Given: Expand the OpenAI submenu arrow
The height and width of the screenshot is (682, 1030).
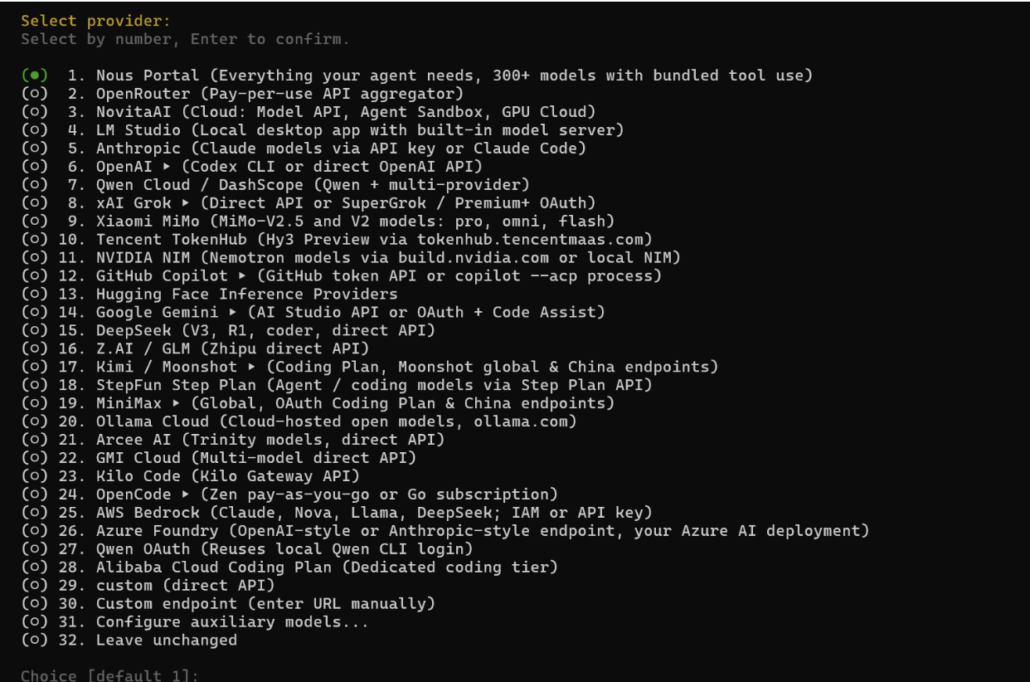Looking at the screenshot, I should pyautogui.click(x=167, y=167).
